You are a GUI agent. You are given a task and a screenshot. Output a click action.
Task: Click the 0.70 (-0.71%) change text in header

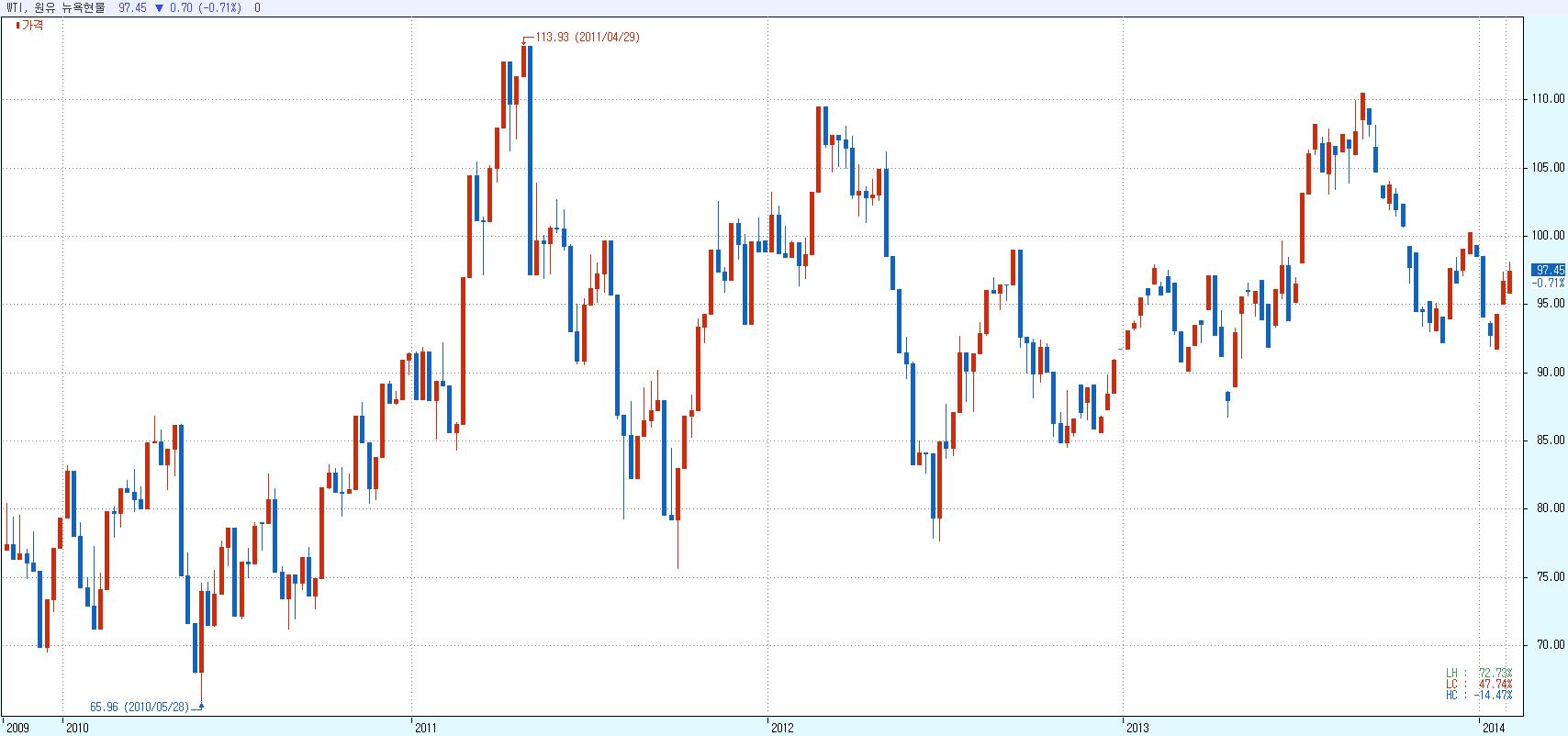tap(207, 7)
